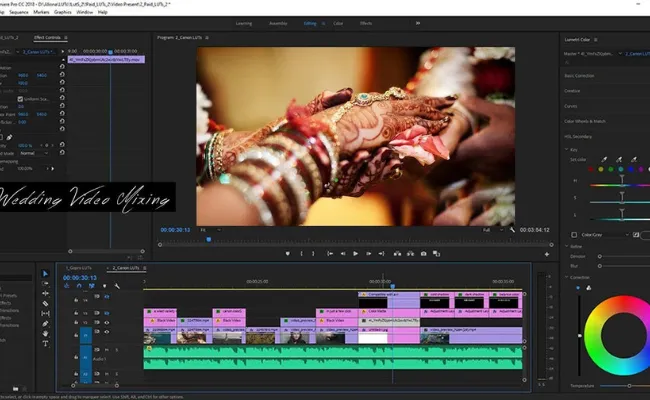Click the blue color swatch in Key

point(631,169)
